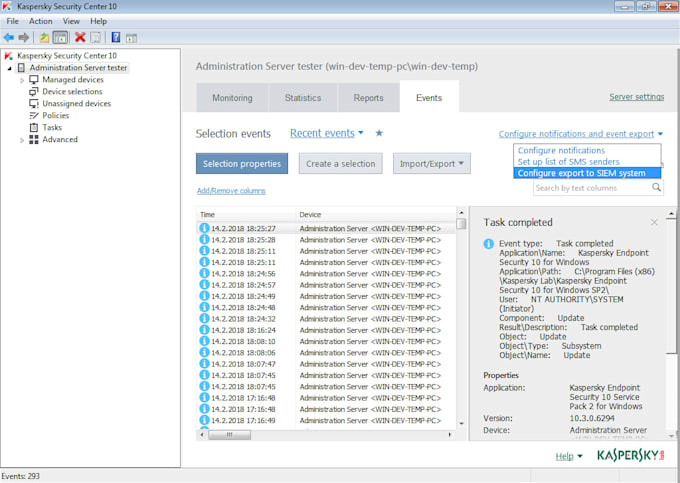Image resolution: width=680 pixels, height=483 pixels.
Task: Select the Managed devices monitor icon
Action: (34, 80)
